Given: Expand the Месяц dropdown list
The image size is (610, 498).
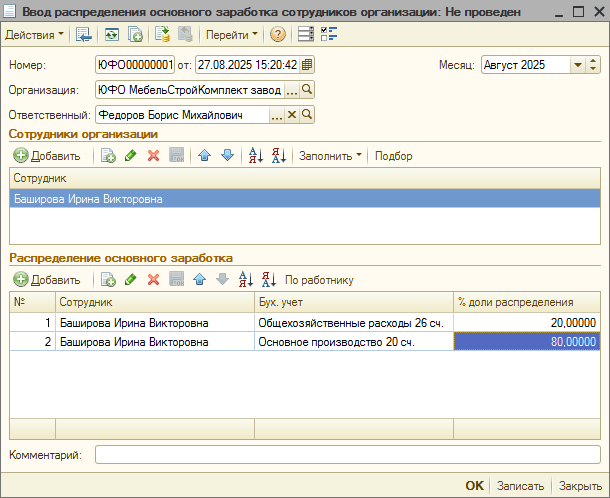Looking at the screenshot, I should pyautogui.click(x=578, y=65).
